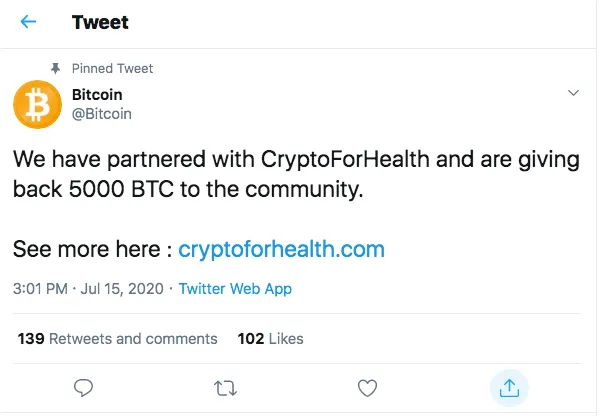This screenshot has width=600, height=416.
Task: Share the tweet with the share icon
Action: tap(509, 386)
